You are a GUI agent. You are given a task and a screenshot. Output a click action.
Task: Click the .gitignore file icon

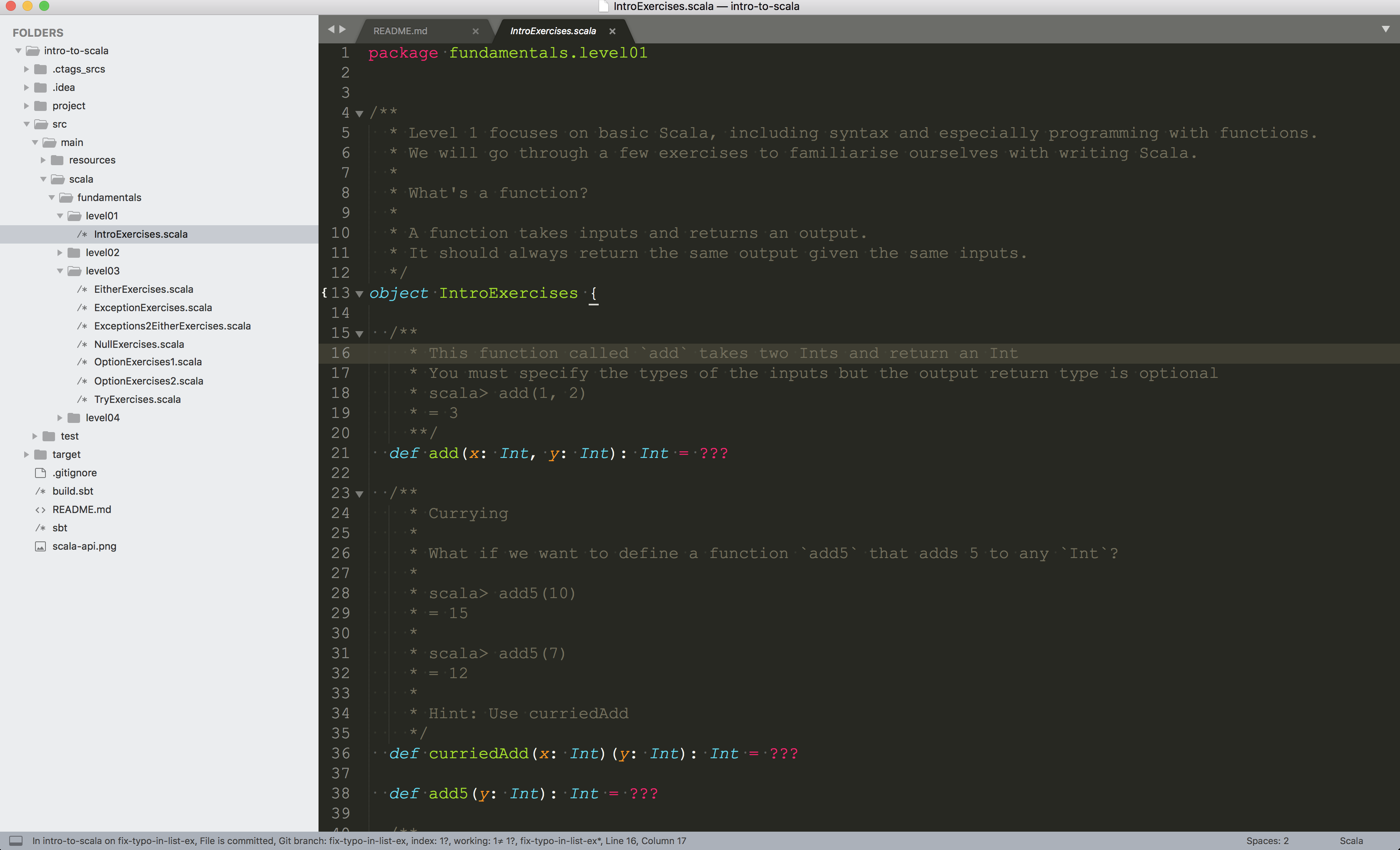[x=40, y=473]
